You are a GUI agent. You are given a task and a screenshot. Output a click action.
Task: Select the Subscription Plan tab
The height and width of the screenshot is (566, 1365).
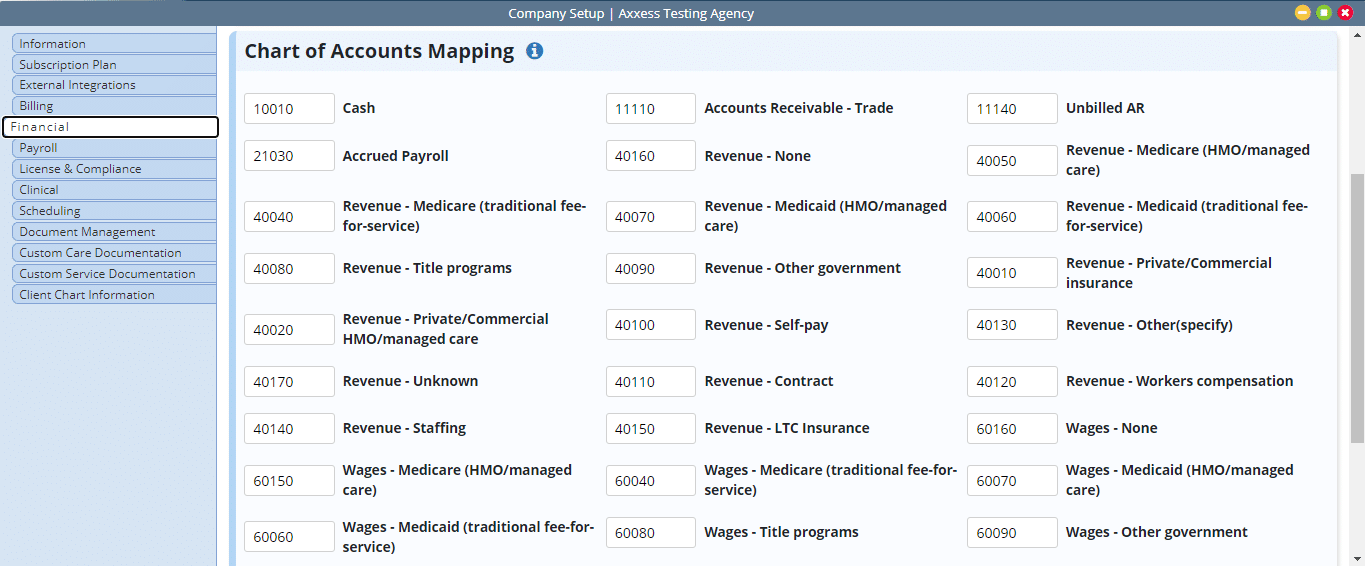[x=114, y=64]
